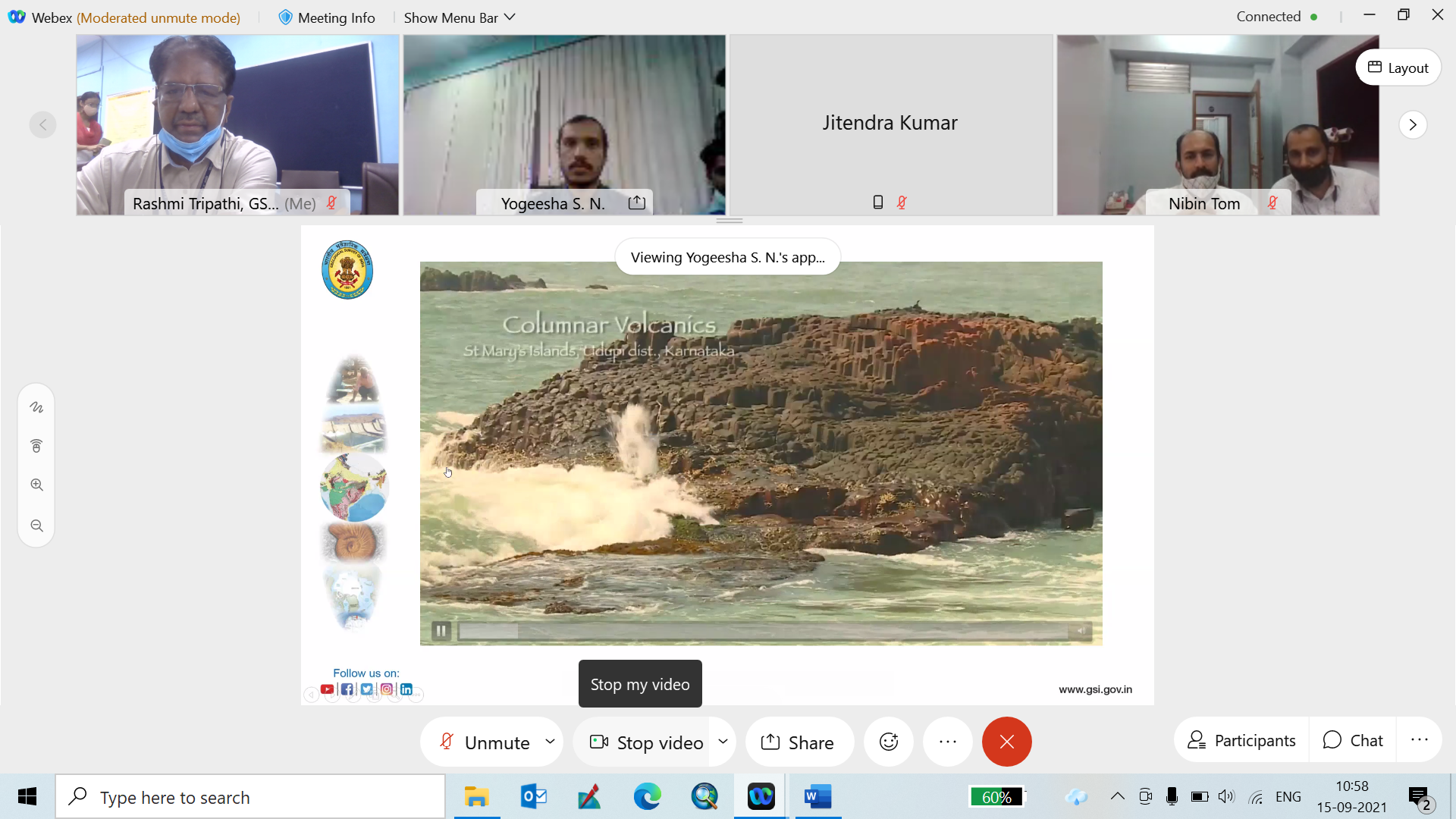Open the Chat panel

tap(1353, 740)
